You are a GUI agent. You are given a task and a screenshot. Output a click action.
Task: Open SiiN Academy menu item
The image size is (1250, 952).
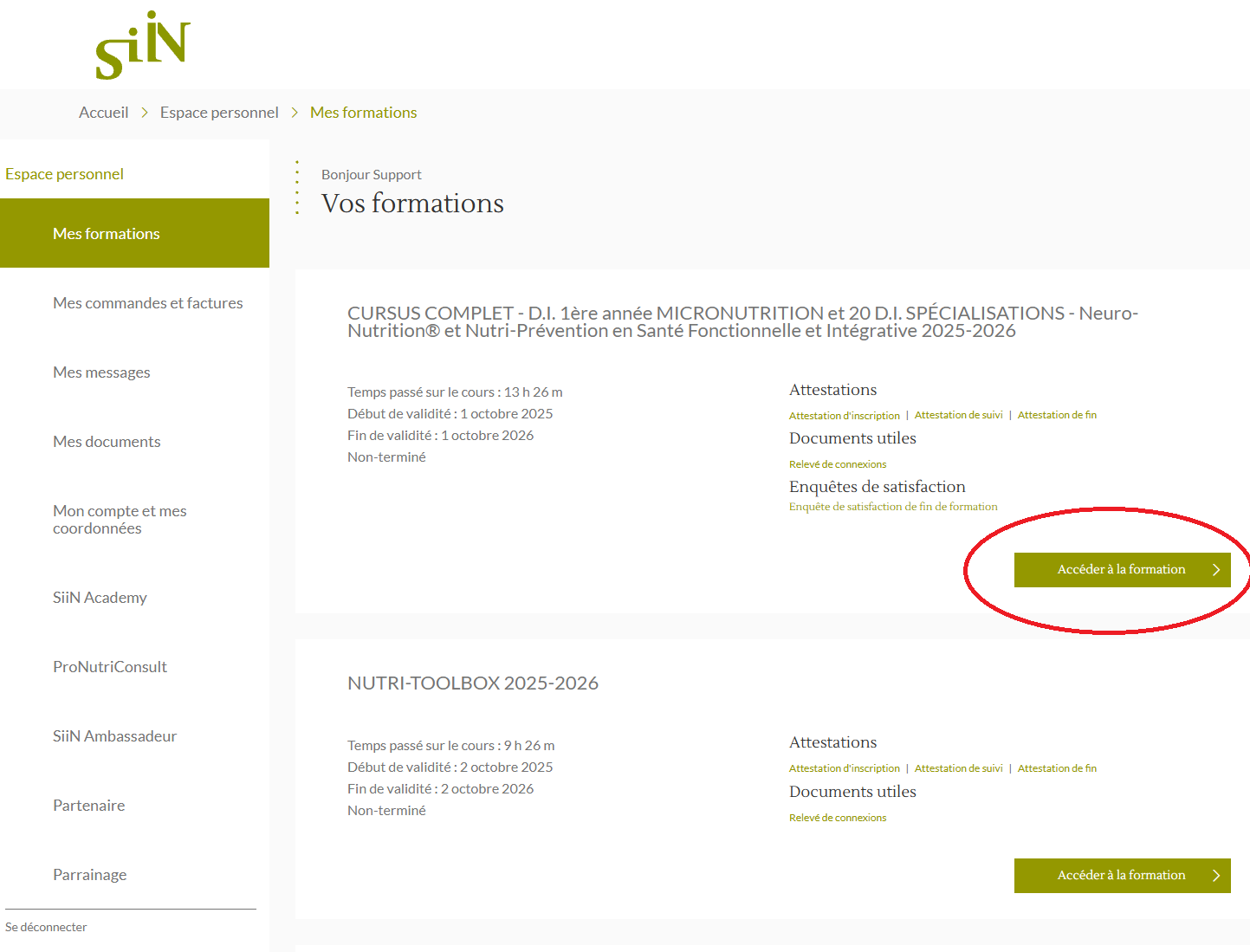100,598
